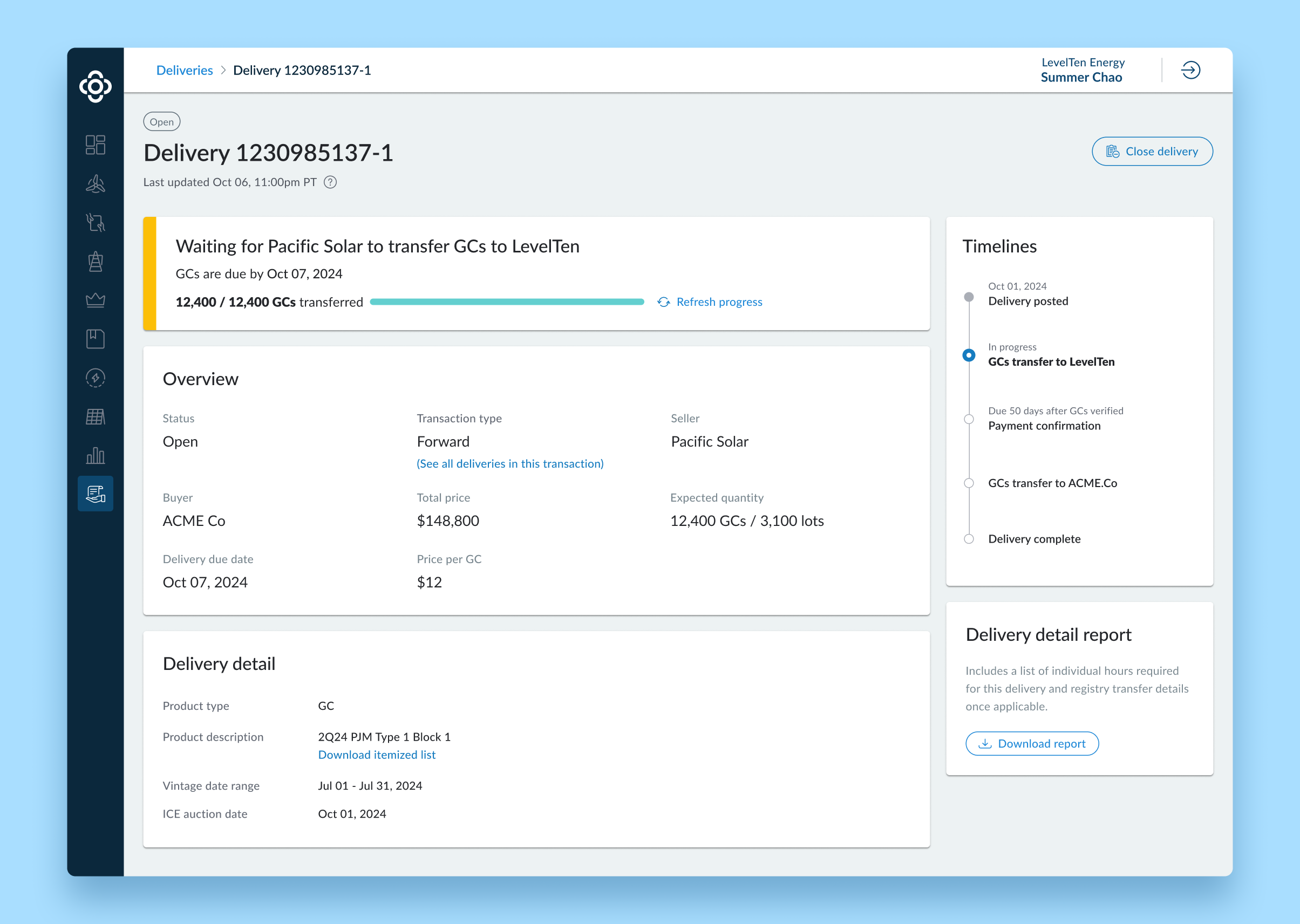Select the crown icon in sidebar
This screenshot has width=1300, height=924.
pyautogui.click(x=95, y=300)
